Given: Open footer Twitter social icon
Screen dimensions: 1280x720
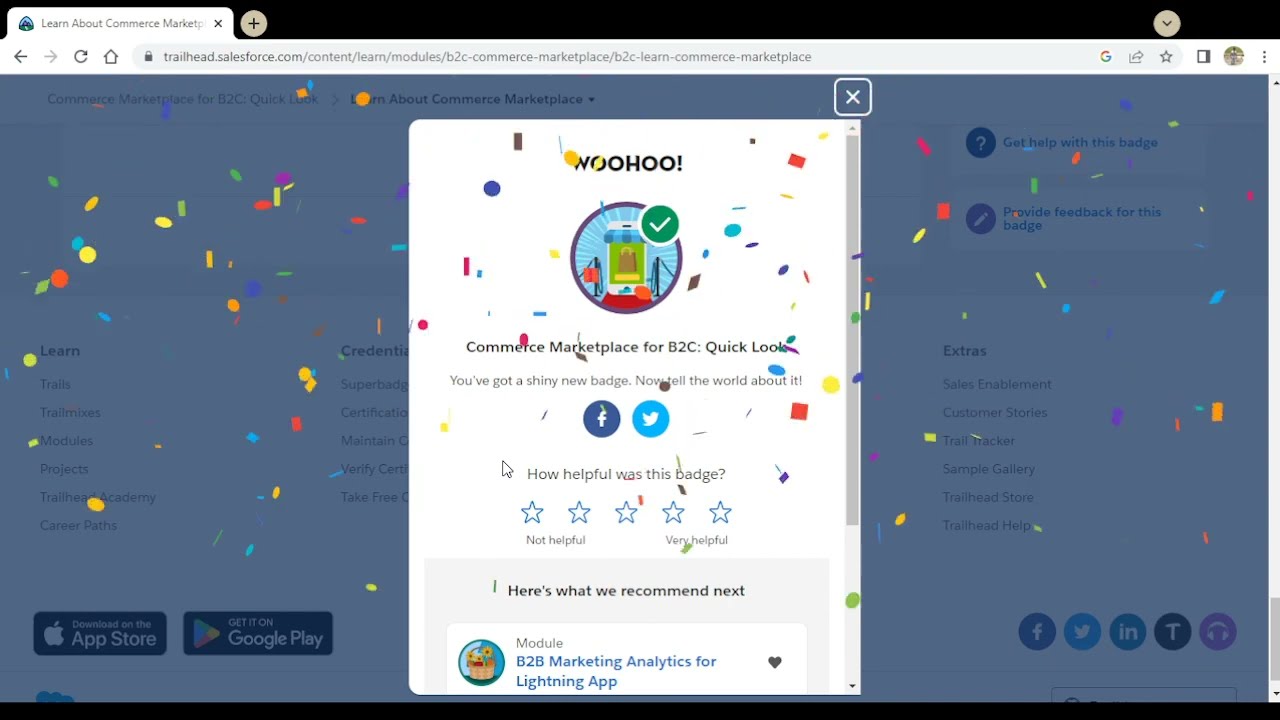Looking at the screenshot, I should 1082,632.
